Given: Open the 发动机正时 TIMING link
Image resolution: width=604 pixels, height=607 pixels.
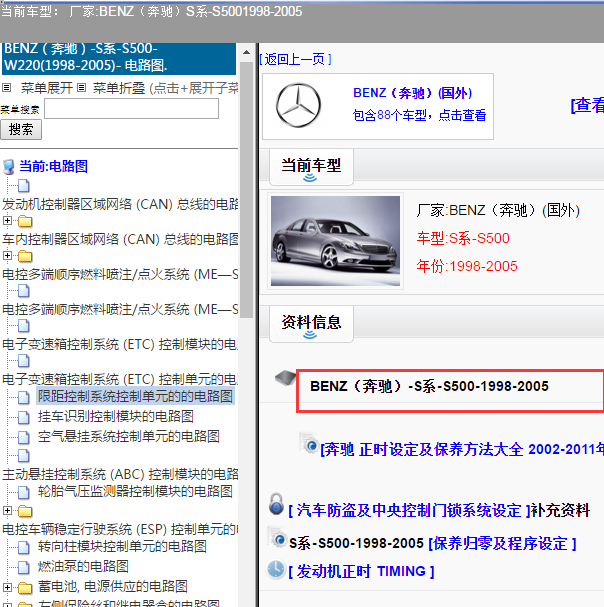Looking at the screenshot, I should pos(361,571).
